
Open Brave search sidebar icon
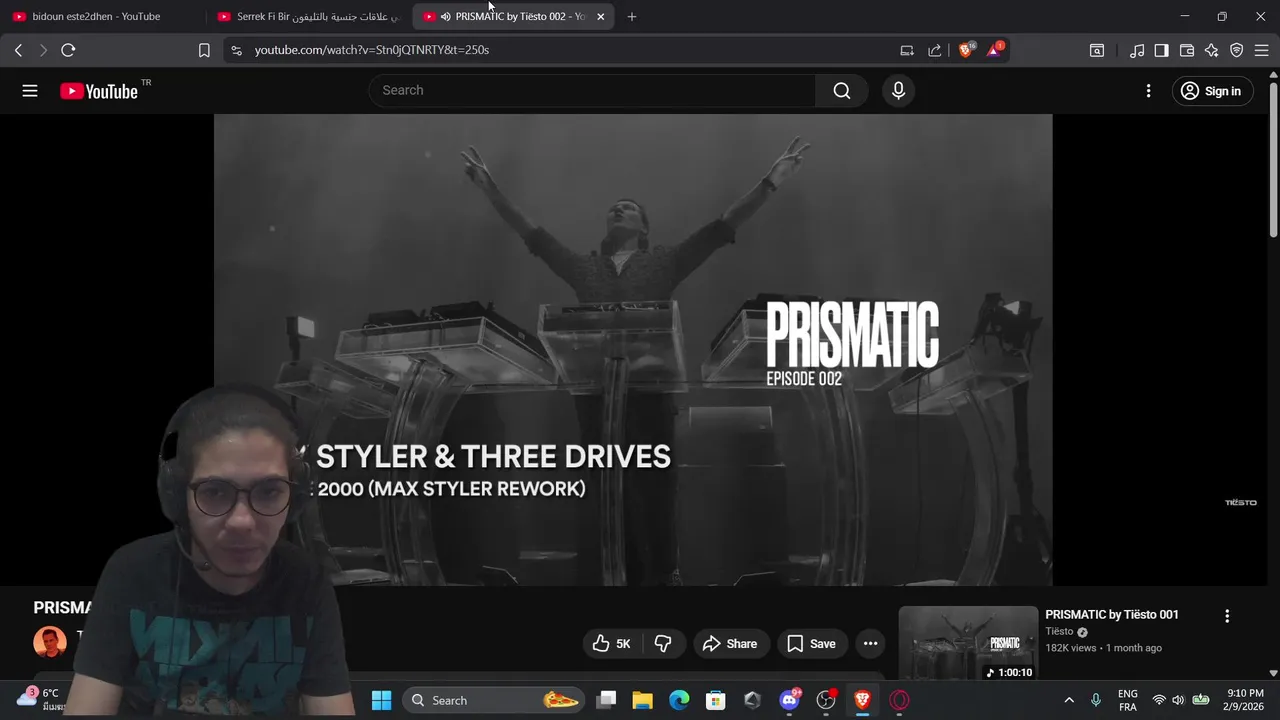[x=1097, y=50]
